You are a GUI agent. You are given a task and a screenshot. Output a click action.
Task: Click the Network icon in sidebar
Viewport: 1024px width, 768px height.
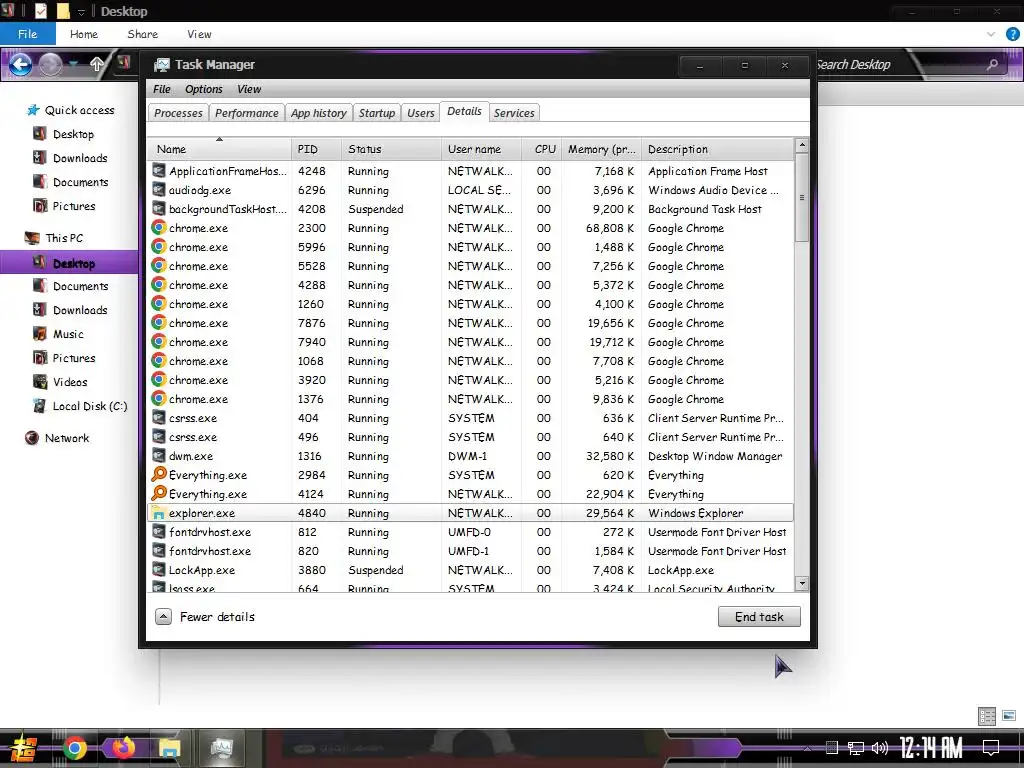31,438
